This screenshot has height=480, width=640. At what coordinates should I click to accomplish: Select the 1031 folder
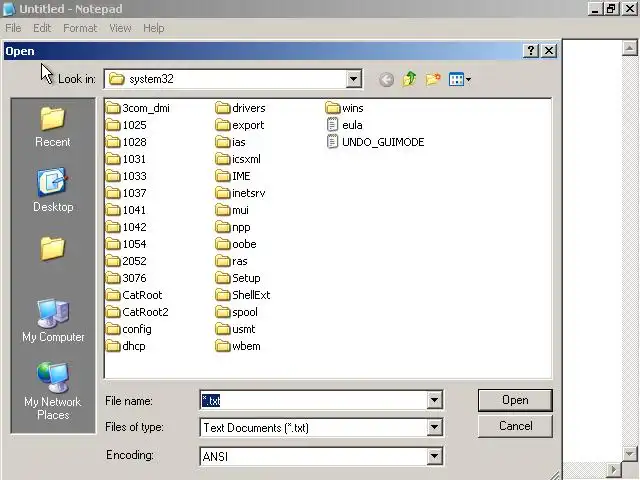click(126, 159)
